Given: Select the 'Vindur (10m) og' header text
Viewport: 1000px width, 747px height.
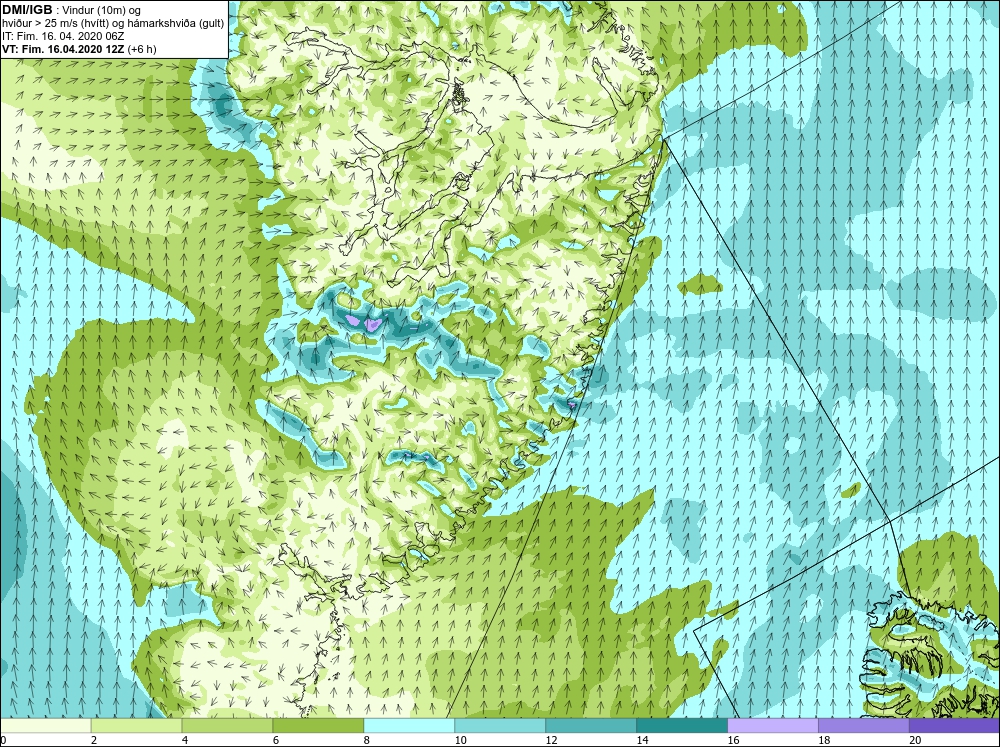Looking at the screenshot, I should (x=102, y=10).
